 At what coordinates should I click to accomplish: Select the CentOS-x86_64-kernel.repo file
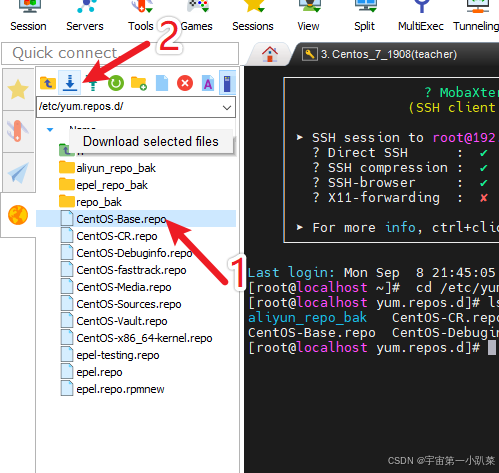tap(144, 338)
